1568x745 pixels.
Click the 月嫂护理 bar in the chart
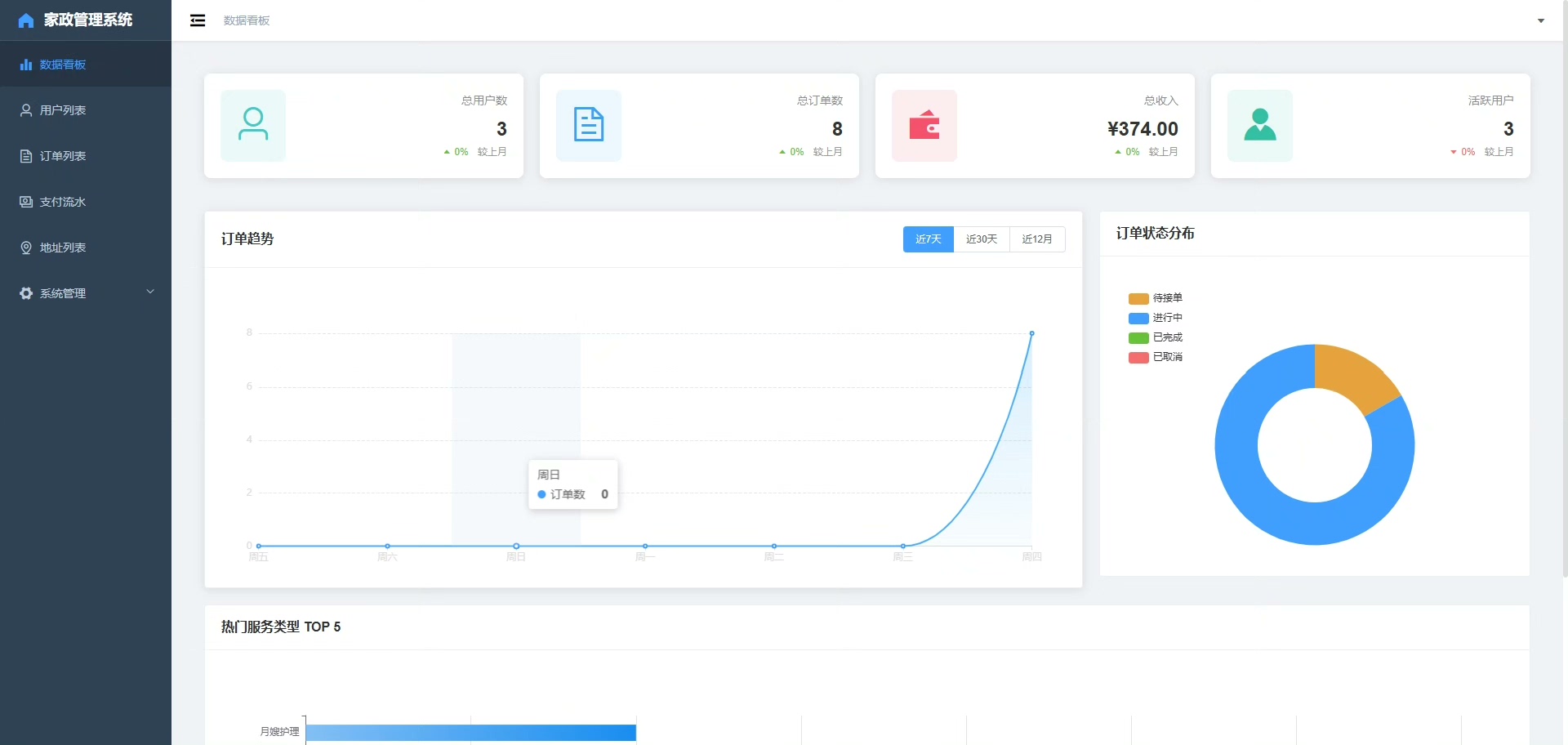(x=471, y=733)
